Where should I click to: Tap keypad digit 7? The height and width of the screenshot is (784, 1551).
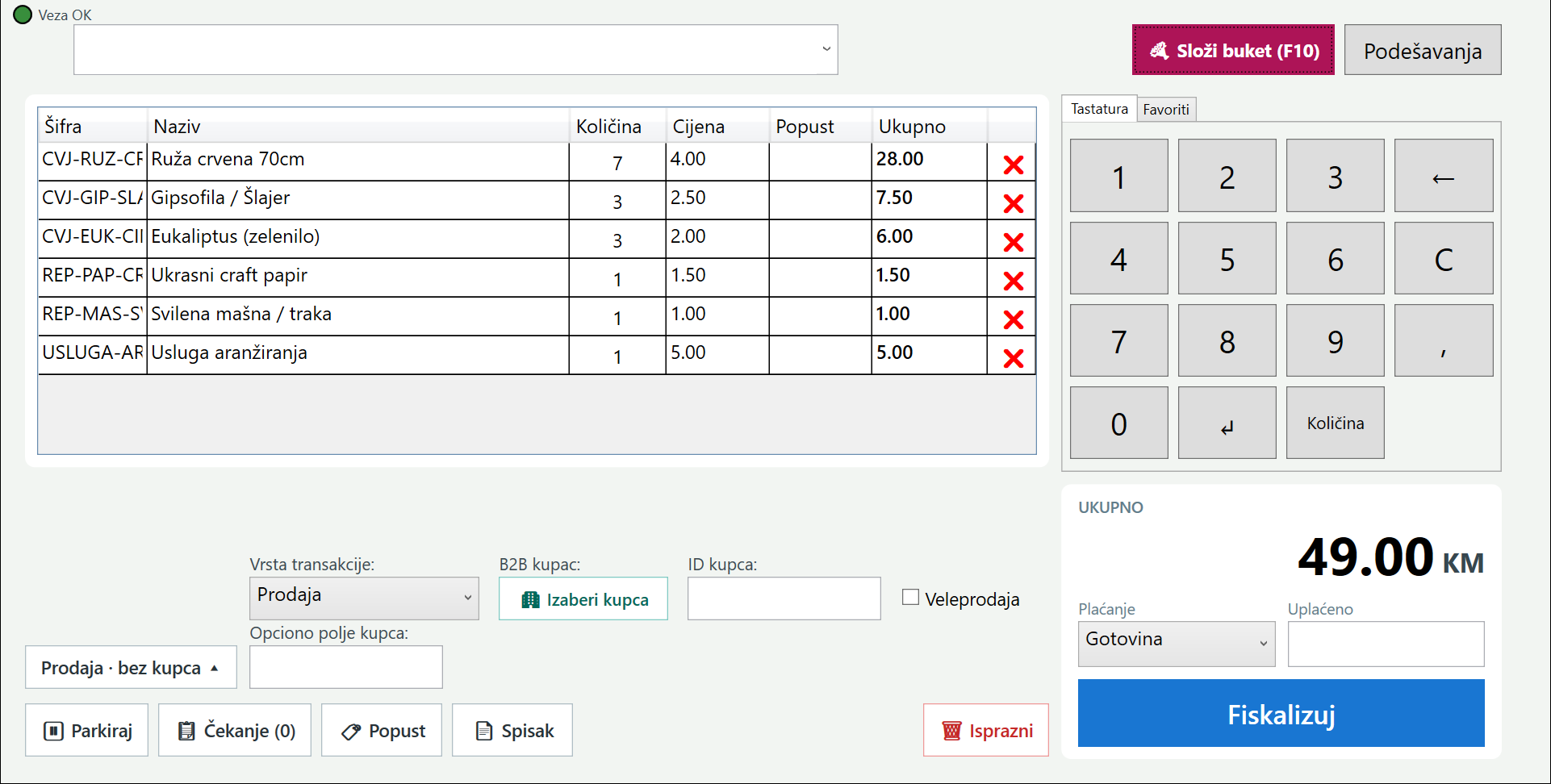coord(1119,340)
